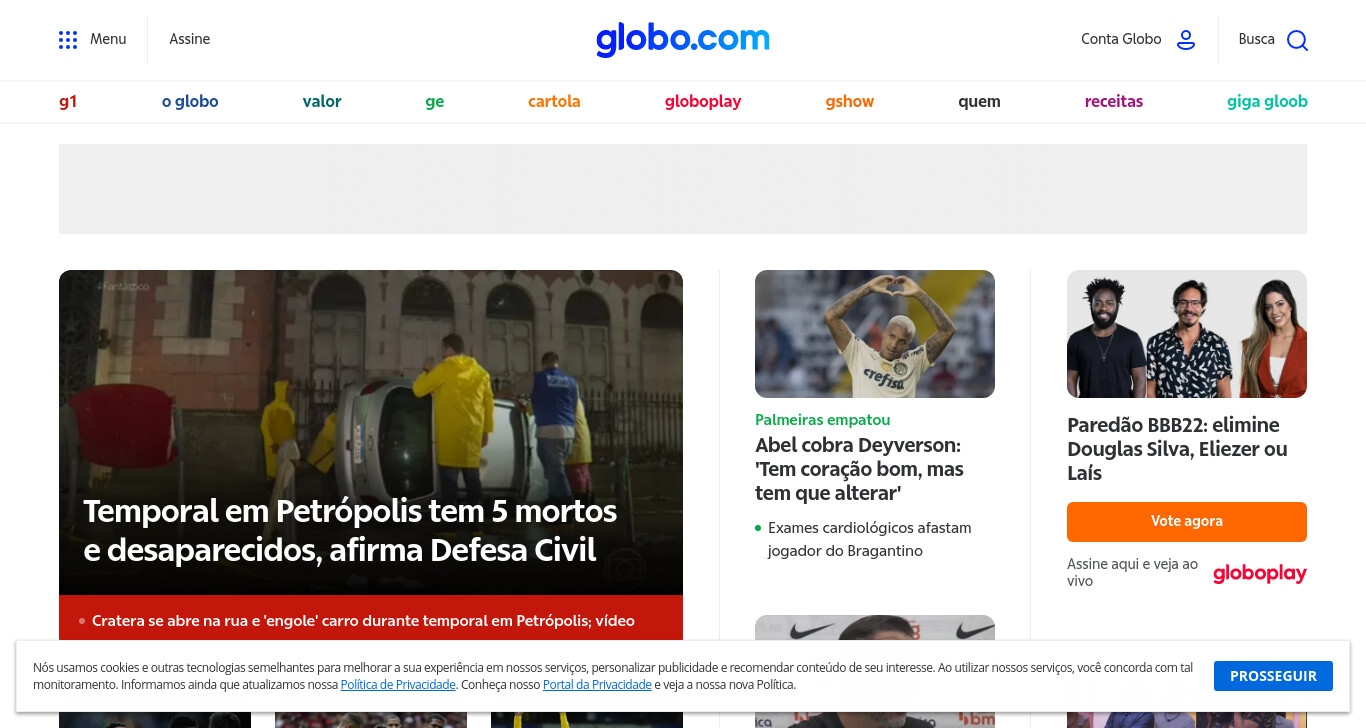
Task: Open the Portal da Privacidade link
Action: point(597,685)
